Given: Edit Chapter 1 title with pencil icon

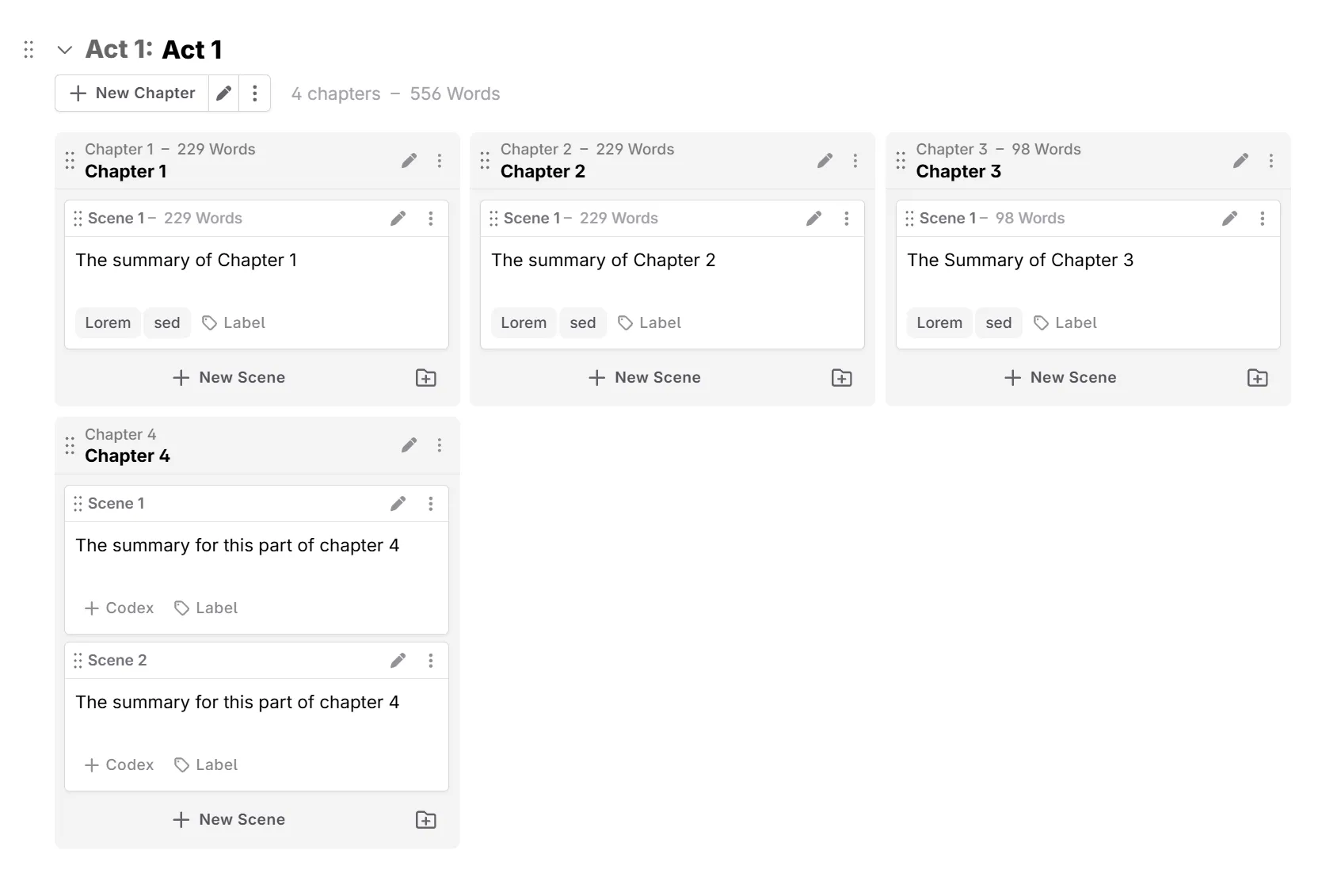Looking at the screenshot, I should pos(409,161).
